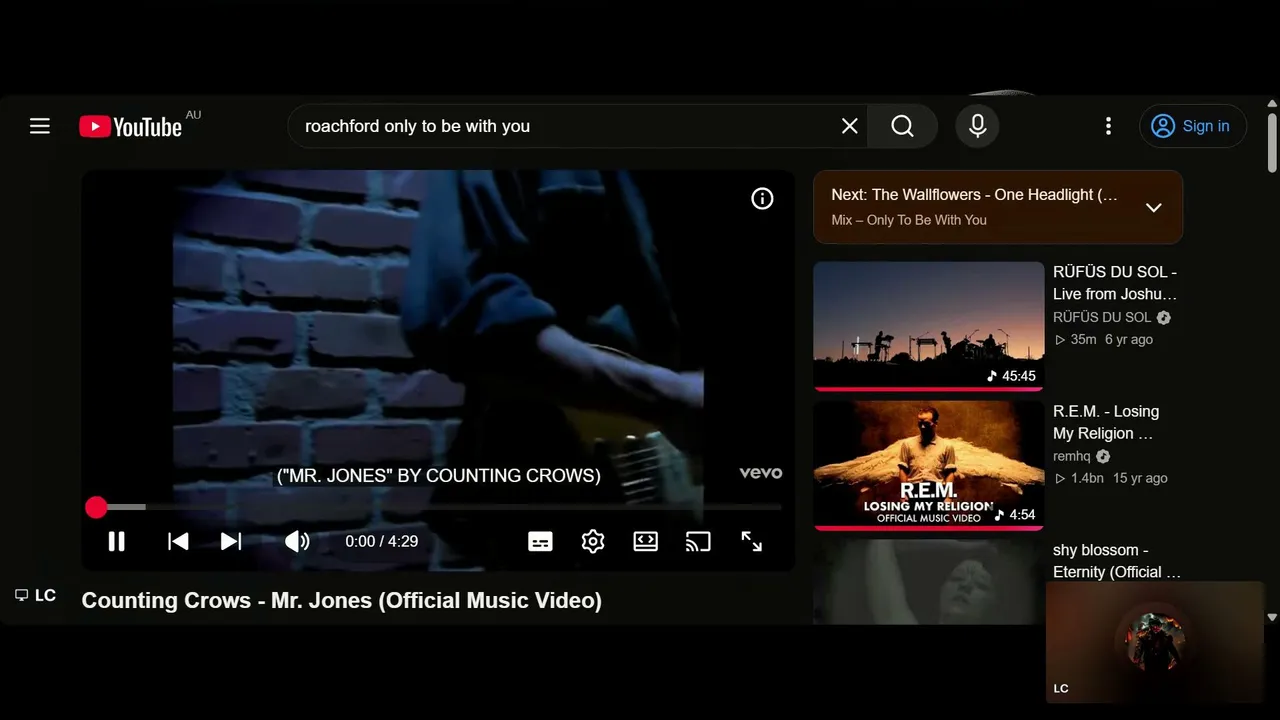The image size is (1280, 720).
Task: Visit the RÜFÜS DU SOL channel name
Action: (1102, 317)
